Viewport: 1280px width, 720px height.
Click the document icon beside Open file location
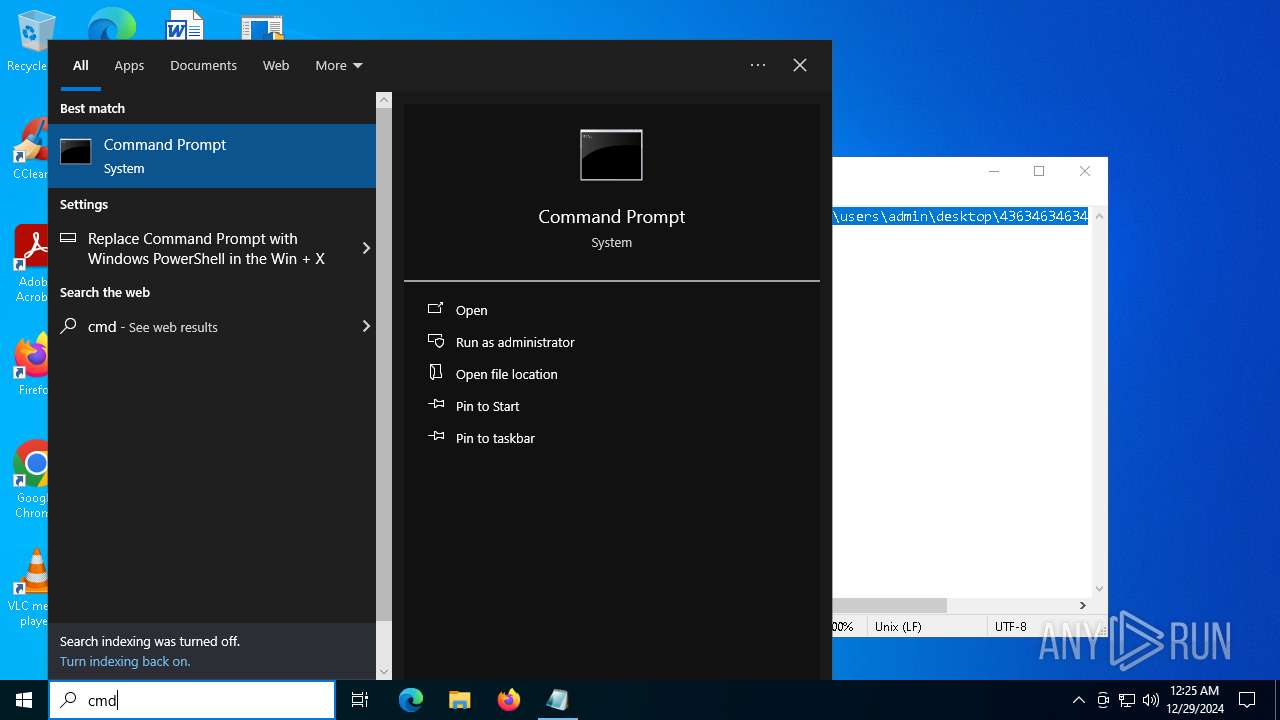(x=436, y=372)
